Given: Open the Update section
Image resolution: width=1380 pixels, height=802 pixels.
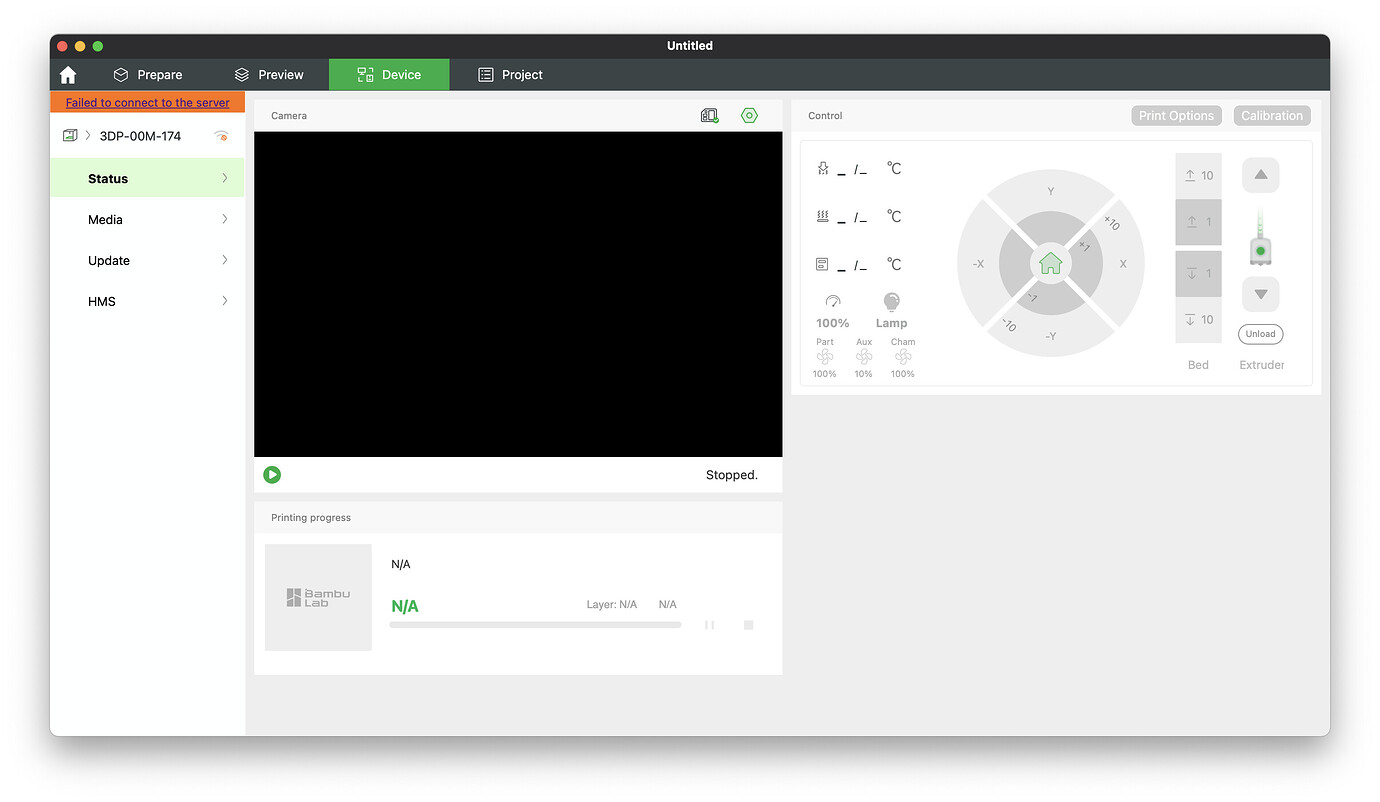Looking at the screenshot, I should (x=147, y=260).
